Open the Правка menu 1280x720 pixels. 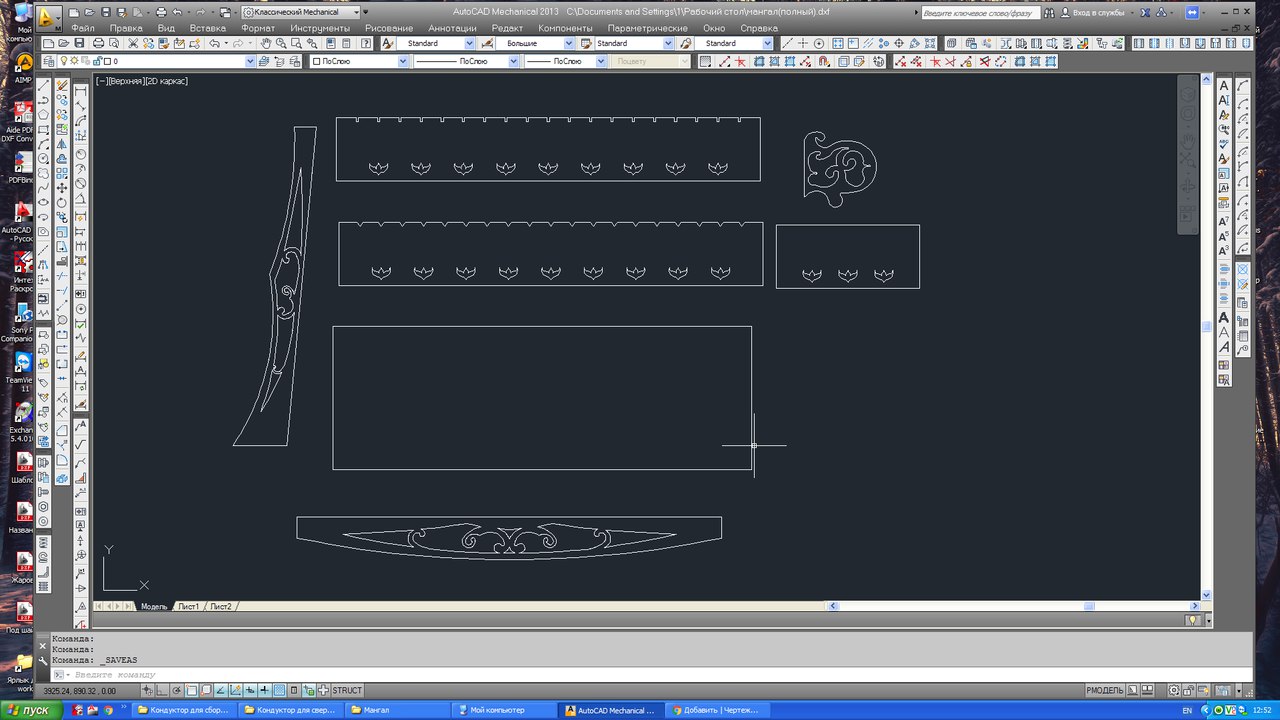pyautogui.click(x=126, y=28)
